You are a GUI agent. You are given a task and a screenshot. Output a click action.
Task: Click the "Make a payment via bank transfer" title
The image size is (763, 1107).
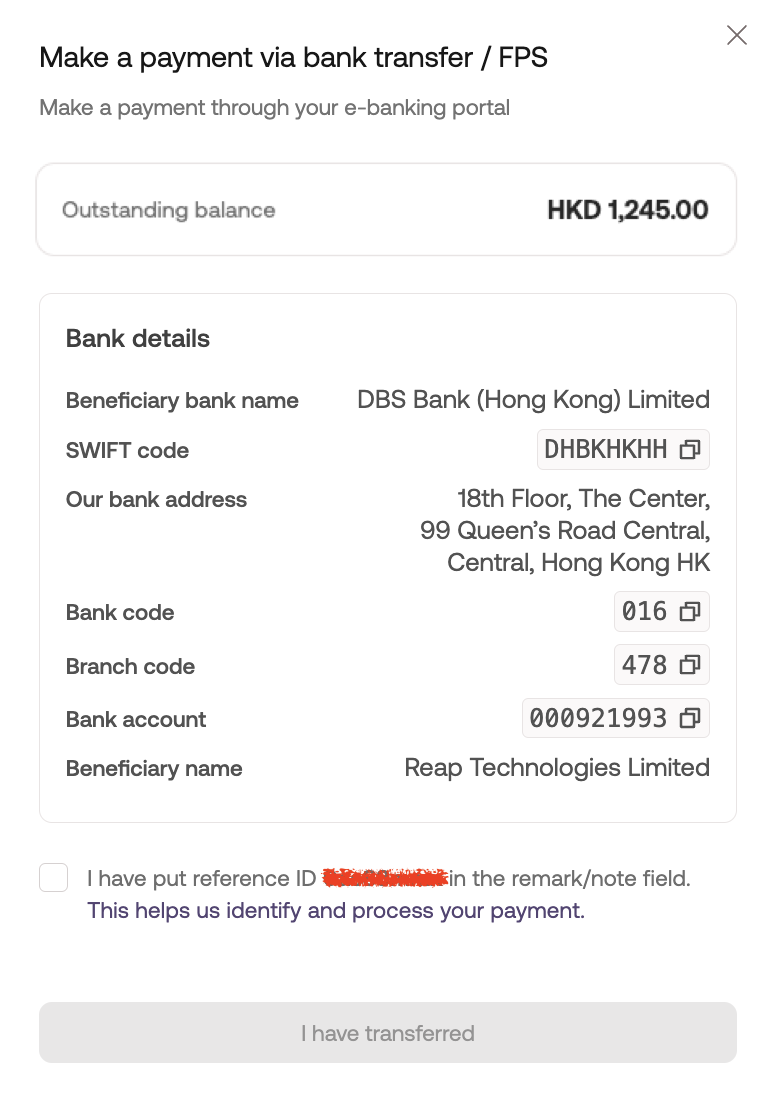pos(293,57)
